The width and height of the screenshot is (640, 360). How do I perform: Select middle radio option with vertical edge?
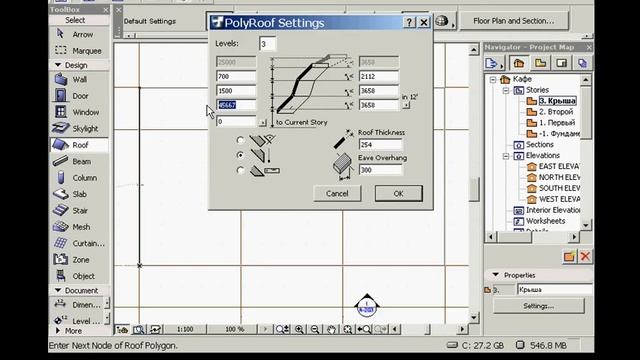click(240, 155)
